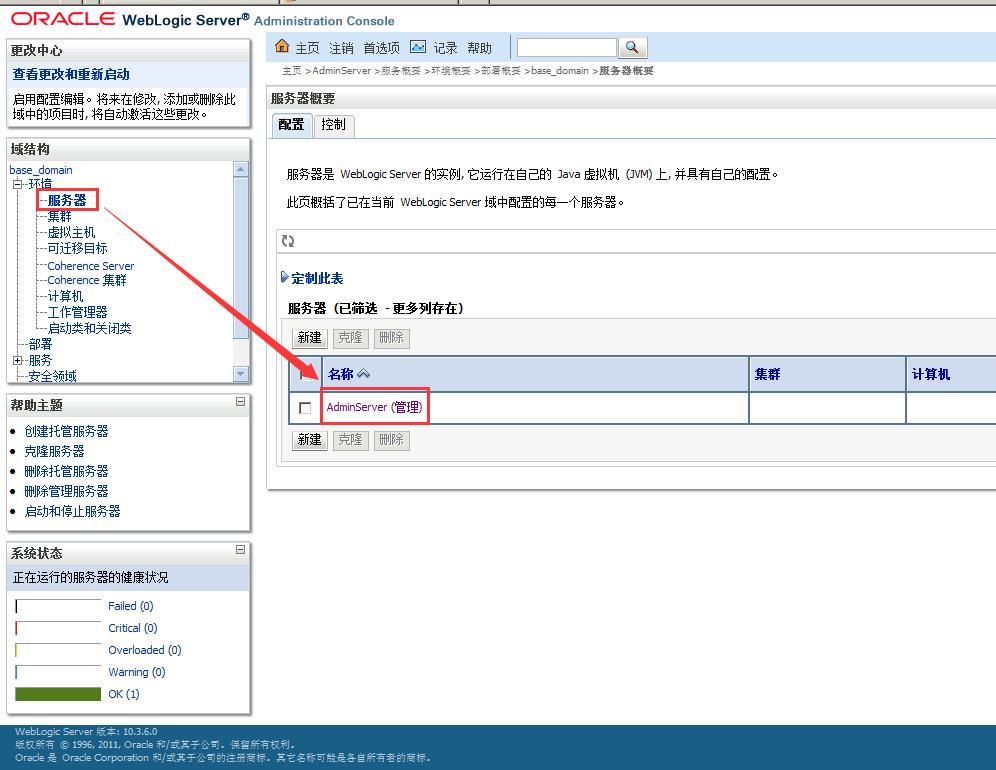
Task: Click the Warning (0) status link
Action: click(137, 672)
